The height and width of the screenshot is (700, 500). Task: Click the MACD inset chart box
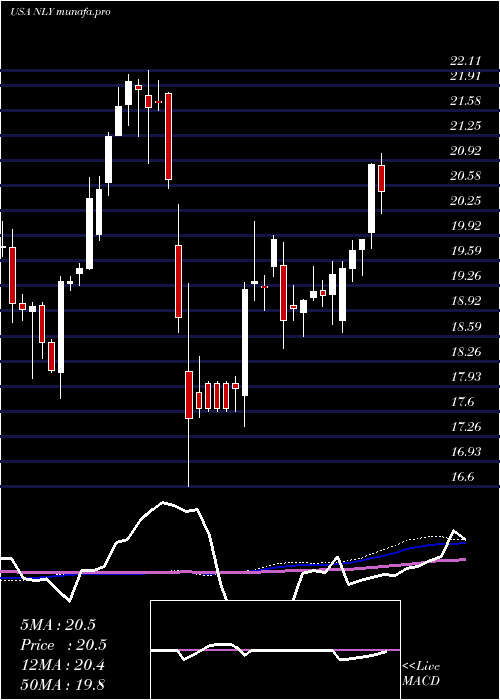click(x=275, y=650)
